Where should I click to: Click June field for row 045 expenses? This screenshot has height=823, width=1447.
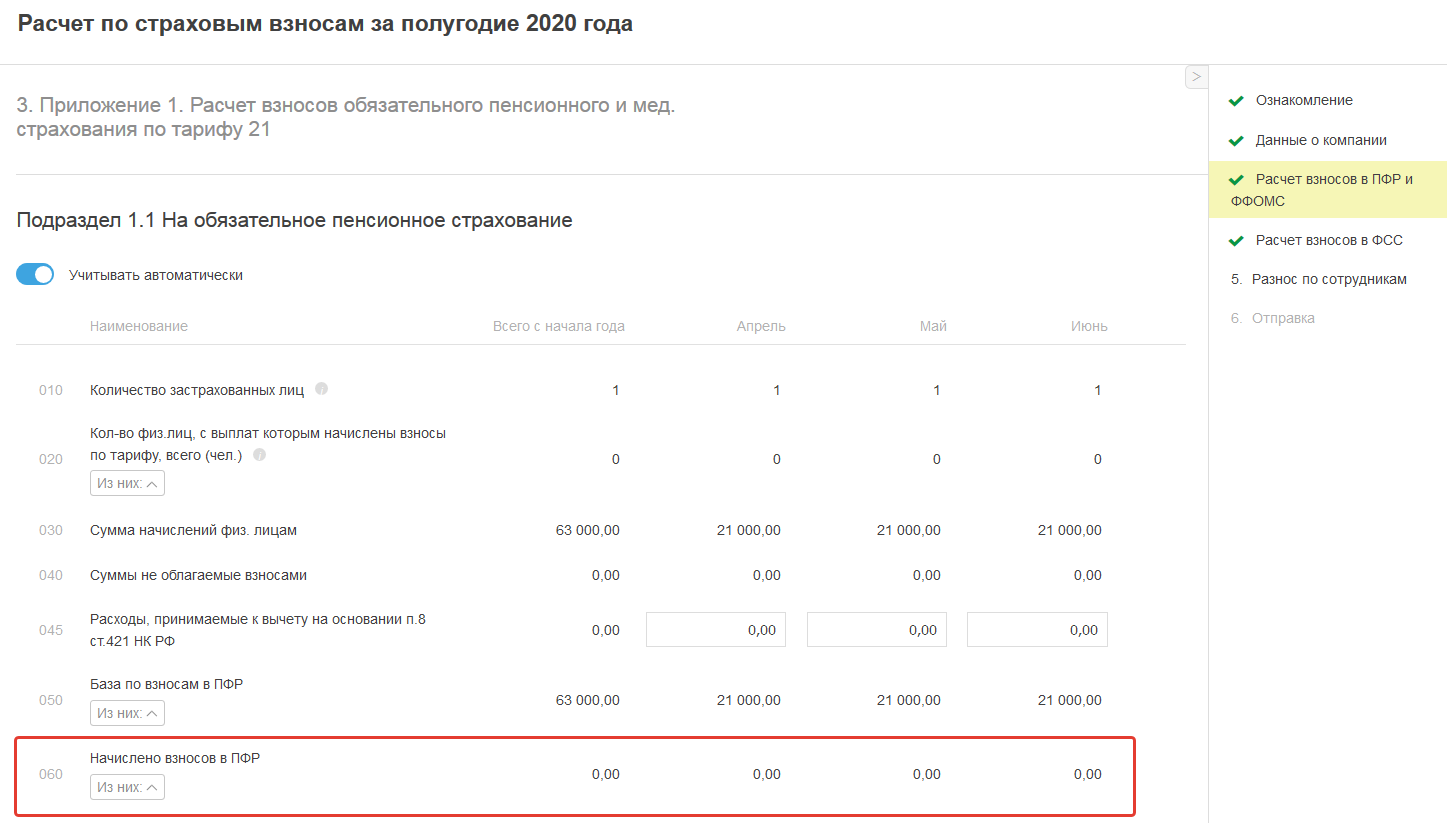pyautogui.click(x=1037, y=630)
